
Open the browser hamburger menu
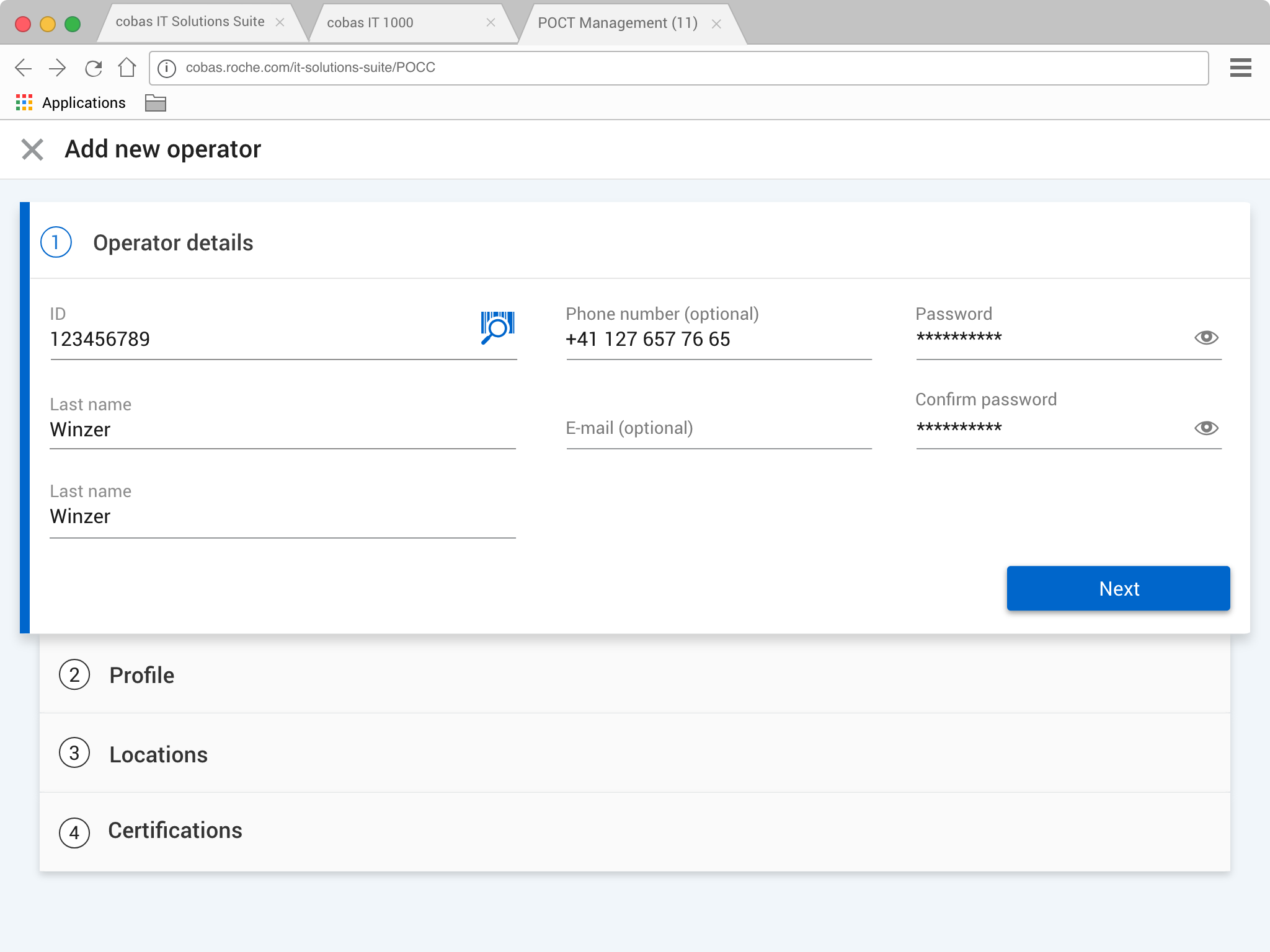pyautogui.click(x=1240, y=68)
